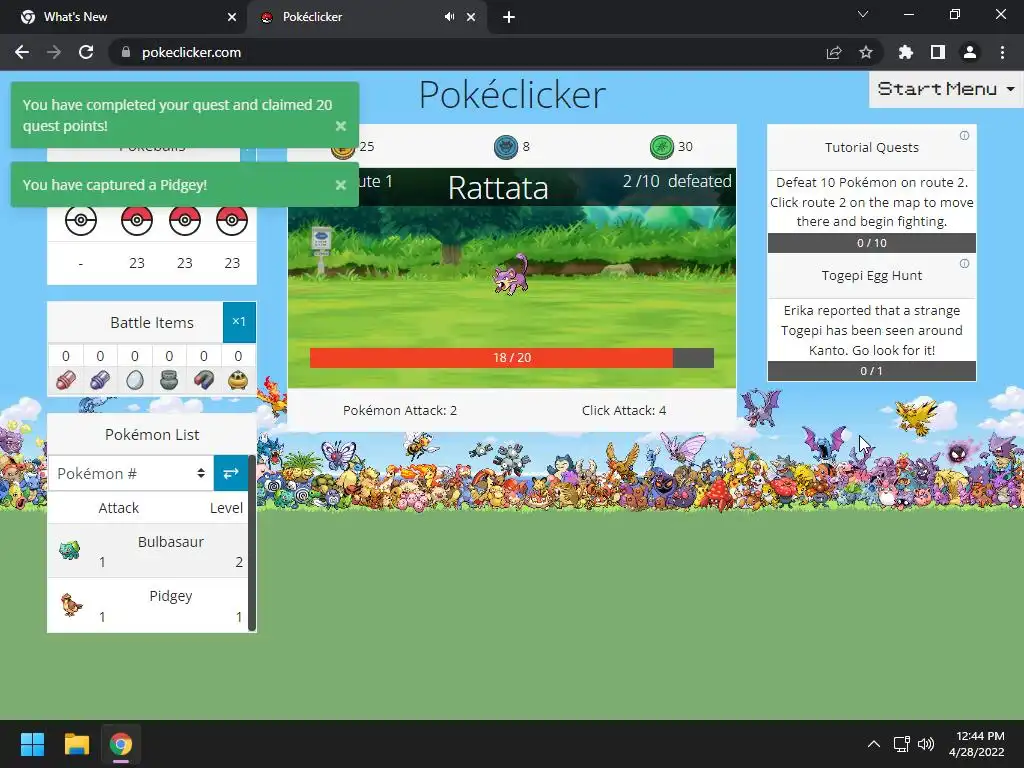Image resolution: width=1024 pixels, height=768 pixels.
Task: Click the dungeon token currency icon
Action: pyautogui.click(x=505, y=147)
